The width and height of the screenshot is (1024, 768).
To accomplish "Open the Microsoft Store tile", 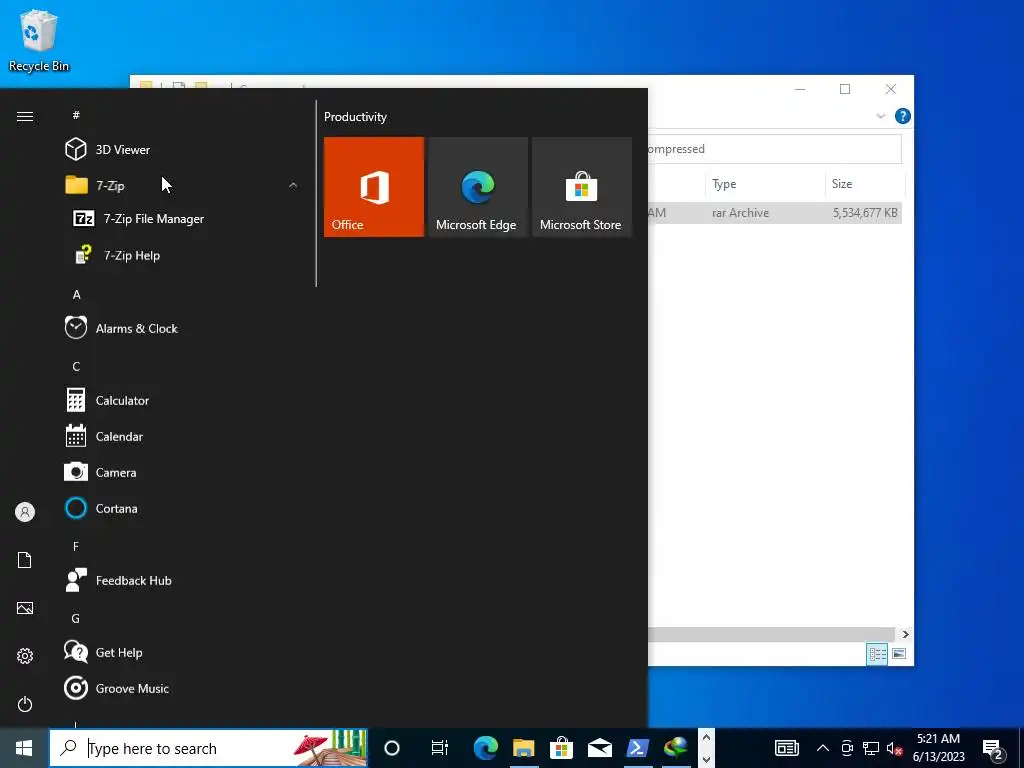I will tap(582, 187).
